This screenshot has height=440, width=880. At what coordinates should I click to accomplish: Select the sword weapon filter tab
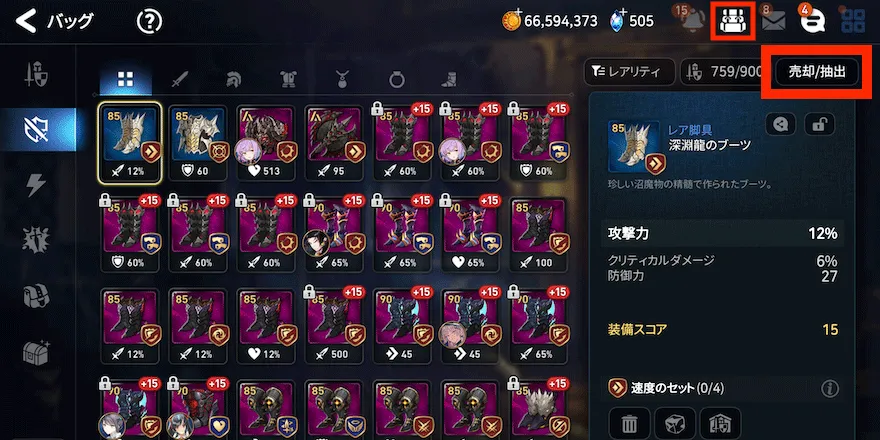[179, 80]
